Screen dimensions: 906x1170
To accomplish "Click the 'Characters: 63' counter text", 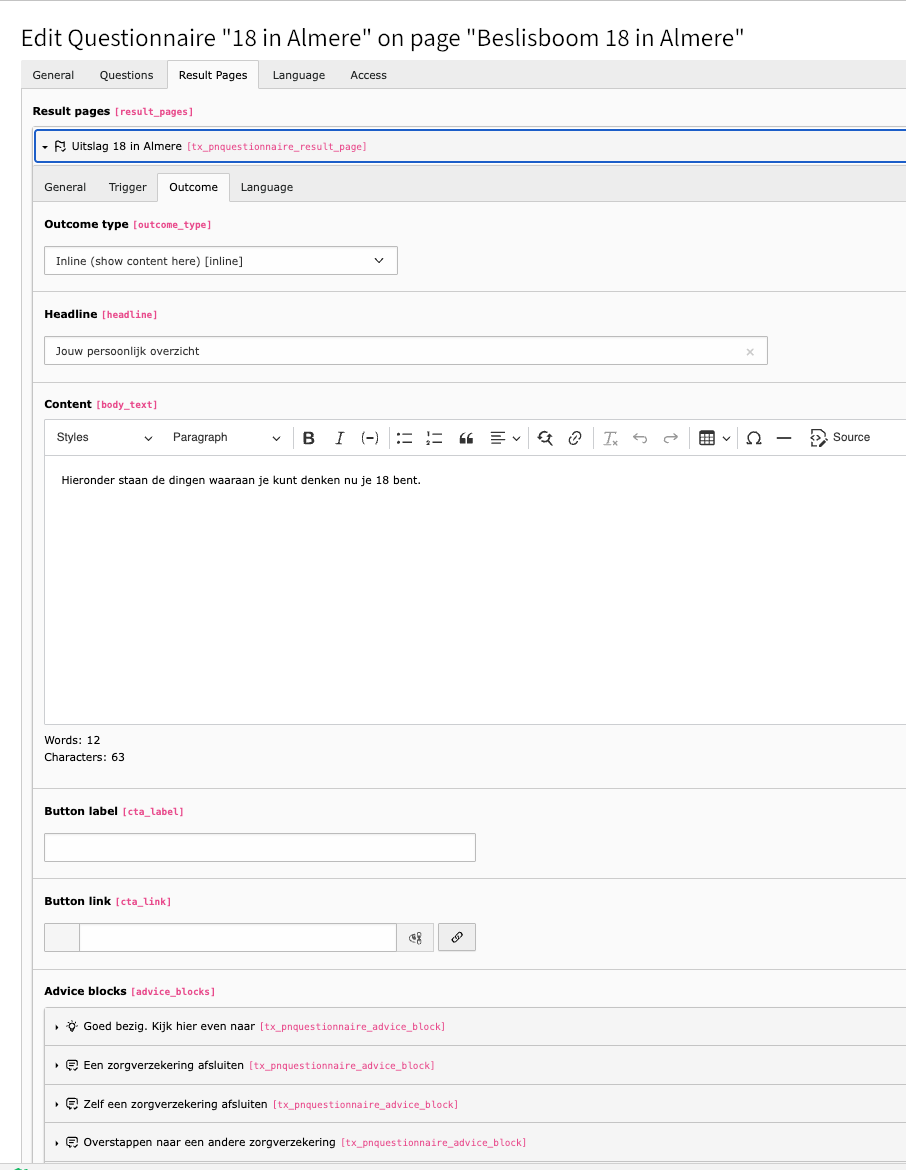I will 84,757.
